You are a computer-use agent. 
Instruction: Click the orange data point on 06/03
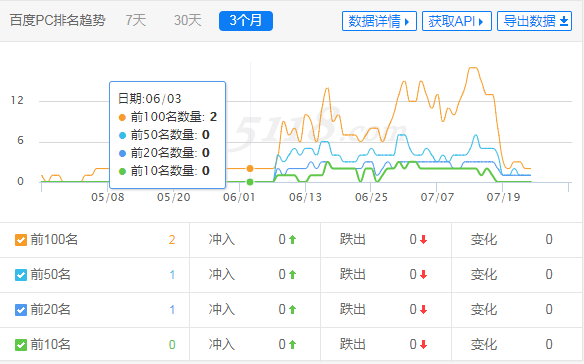point(250,168)
